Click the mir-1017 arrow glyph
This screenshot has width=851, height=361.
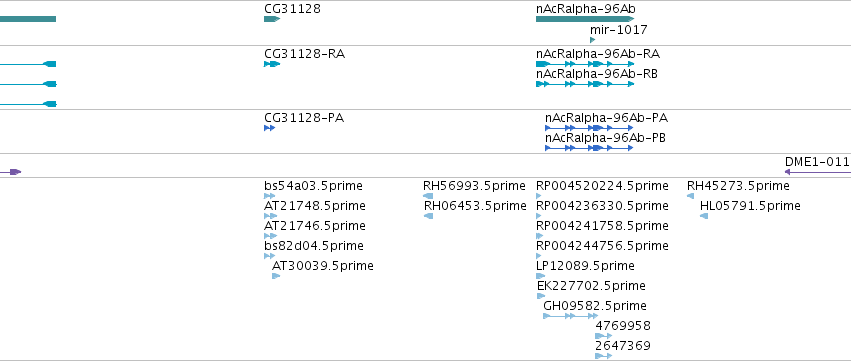click(x=593, y=40)
